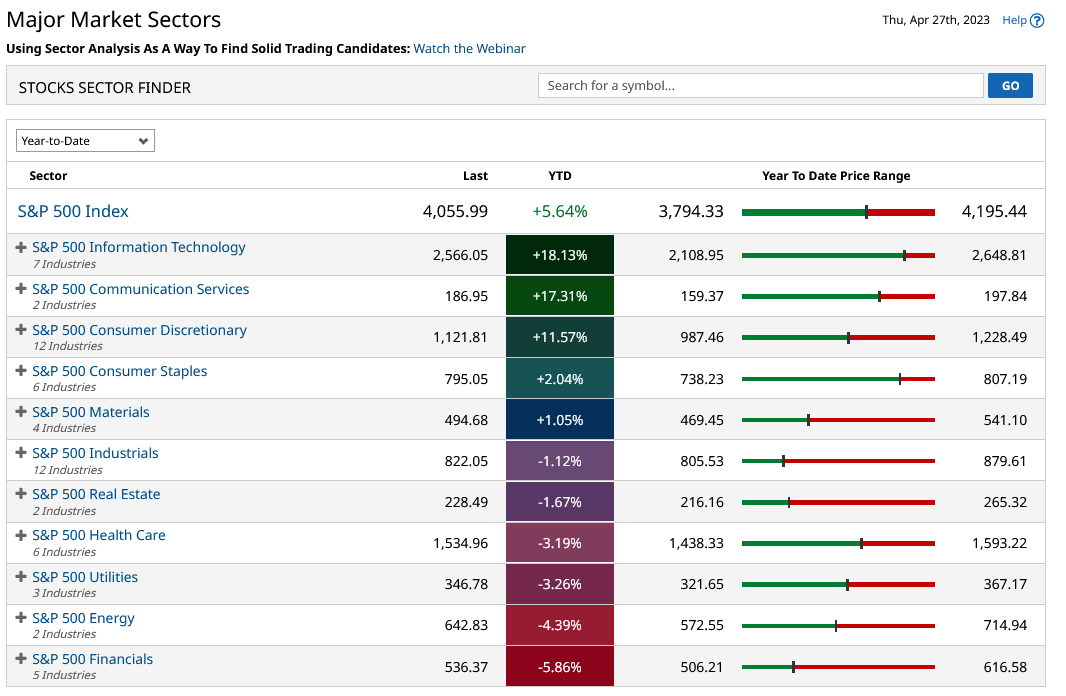Expand the S&P 500 Financials sector
The width and height of the screenshot is (1066, 696).
(21, 659)
